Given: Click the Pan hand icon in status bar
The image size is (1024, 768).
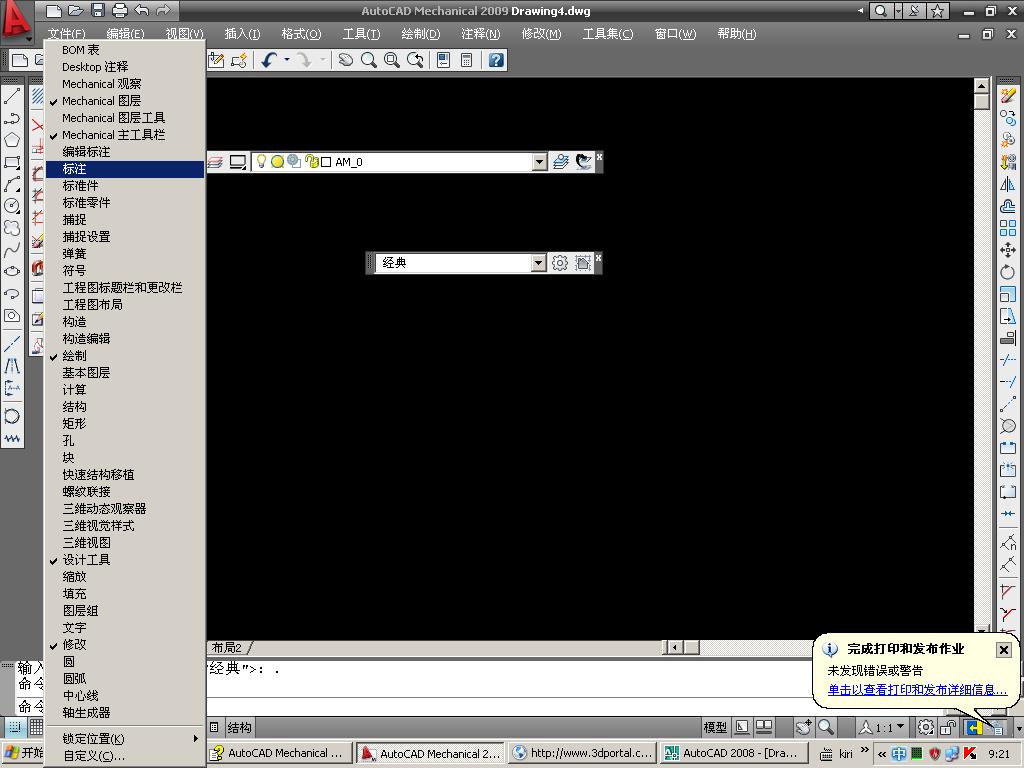Looking at the screenshot, I should (804, 727).
